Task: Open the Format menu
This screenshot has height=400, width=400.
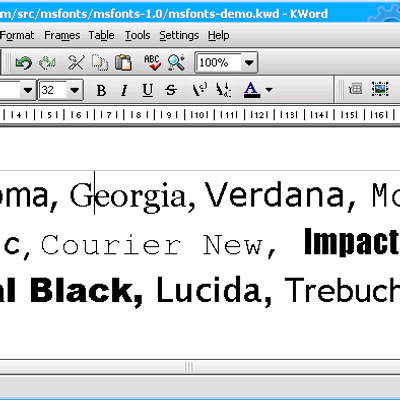Action: click(x=17, y=35)
